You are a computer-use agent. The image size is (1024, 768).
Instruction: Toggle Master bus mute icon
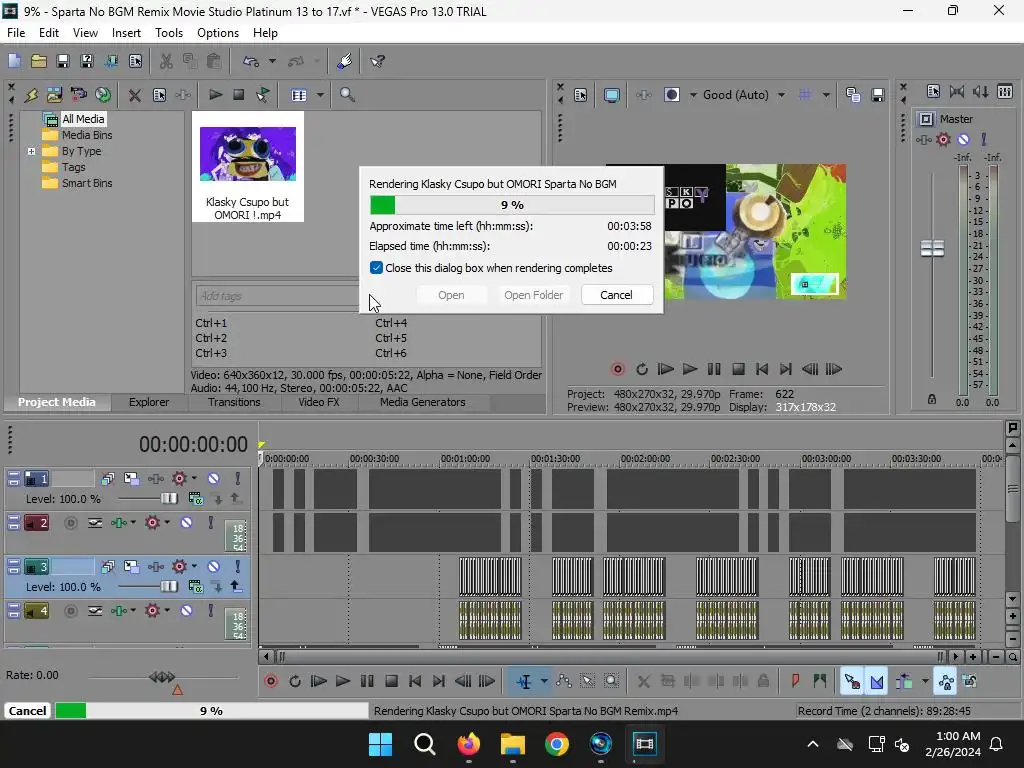(963, 139)
